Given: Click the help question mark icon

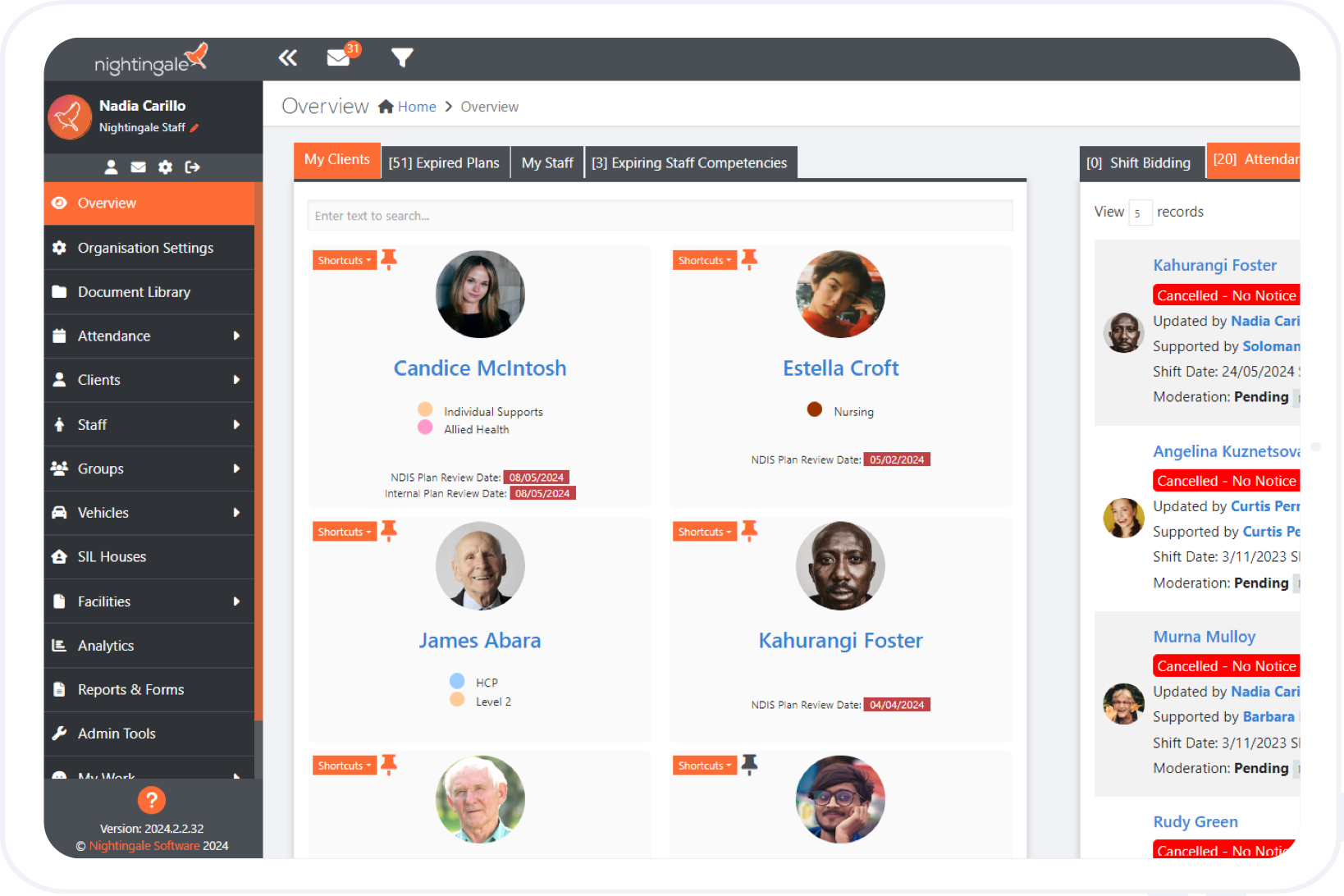Looking at the screenshot, I should (152, 800).
